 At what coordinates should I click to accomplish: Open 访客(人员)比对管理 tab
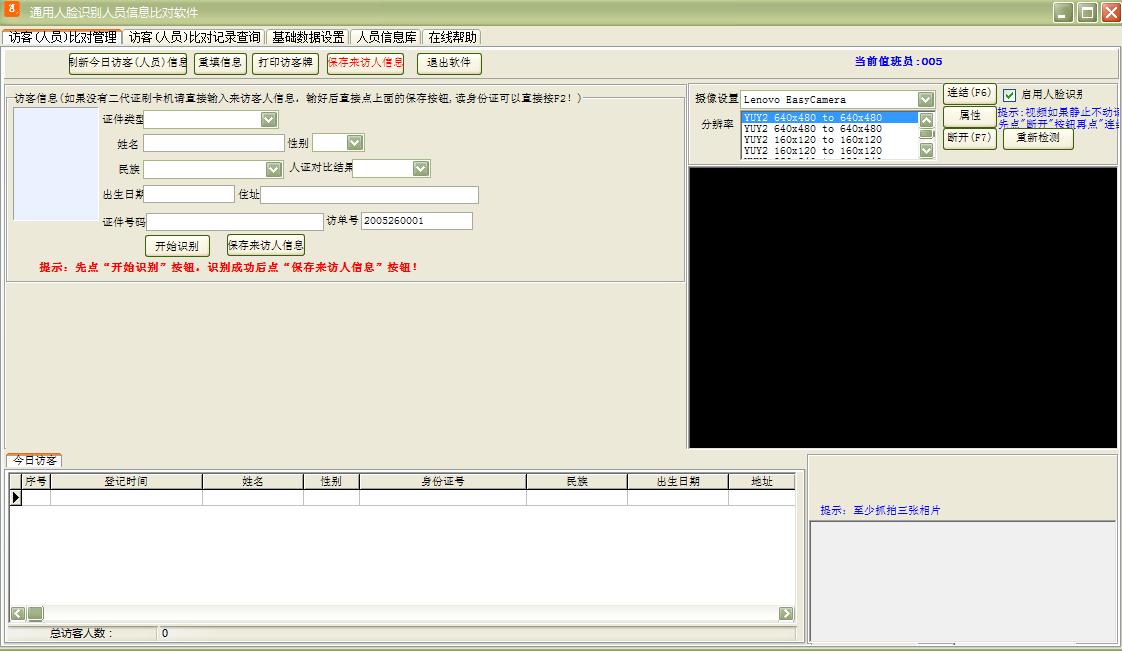(62, 37)
